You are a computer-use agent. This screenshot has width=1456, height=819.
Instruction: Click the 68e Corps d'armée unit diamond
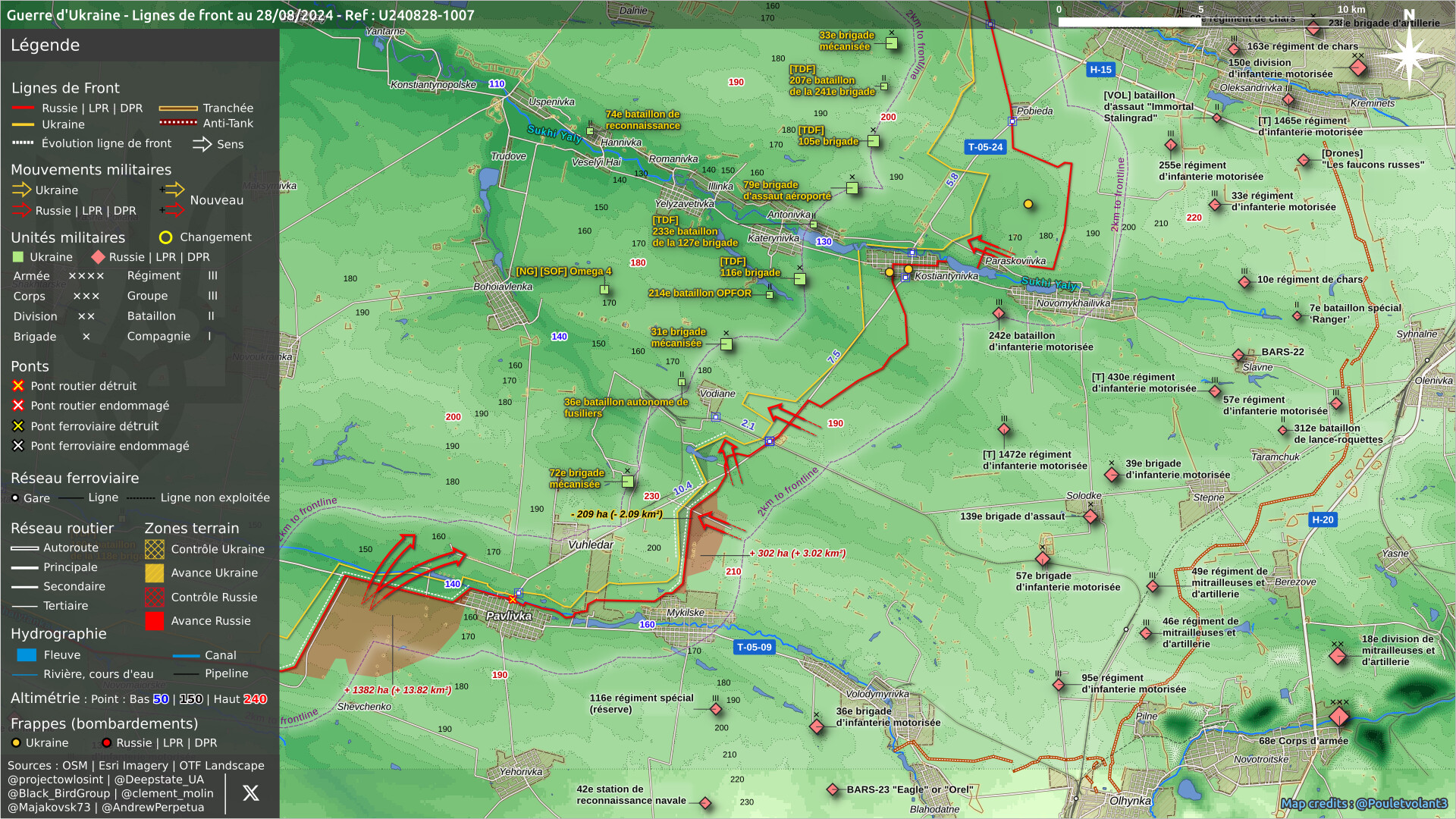tap(1339, 717)
